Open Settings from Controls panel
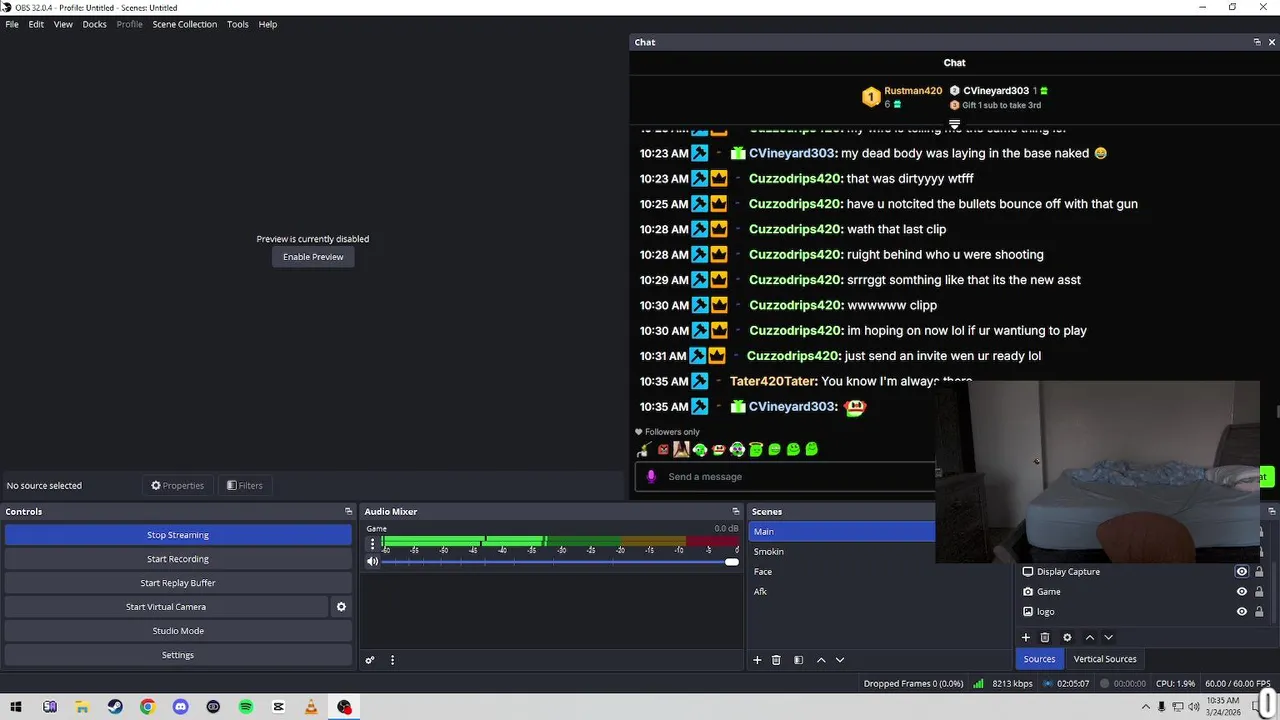1280x720 pixels. (178, 655)
